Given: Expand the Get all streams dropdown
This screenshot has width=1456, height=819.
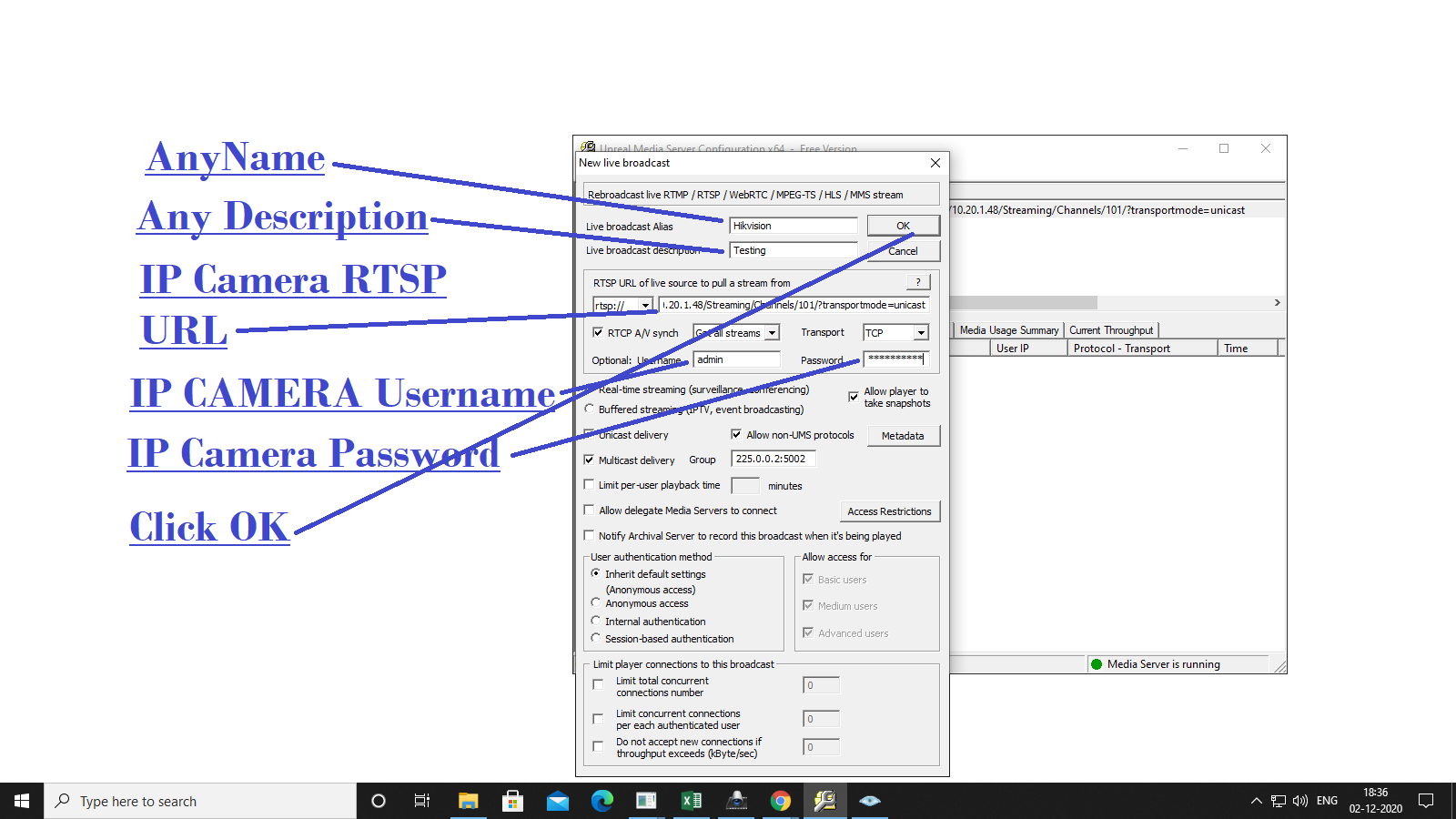Looking at the screenshot, I should pyautogui.click(x=772, y=332).
